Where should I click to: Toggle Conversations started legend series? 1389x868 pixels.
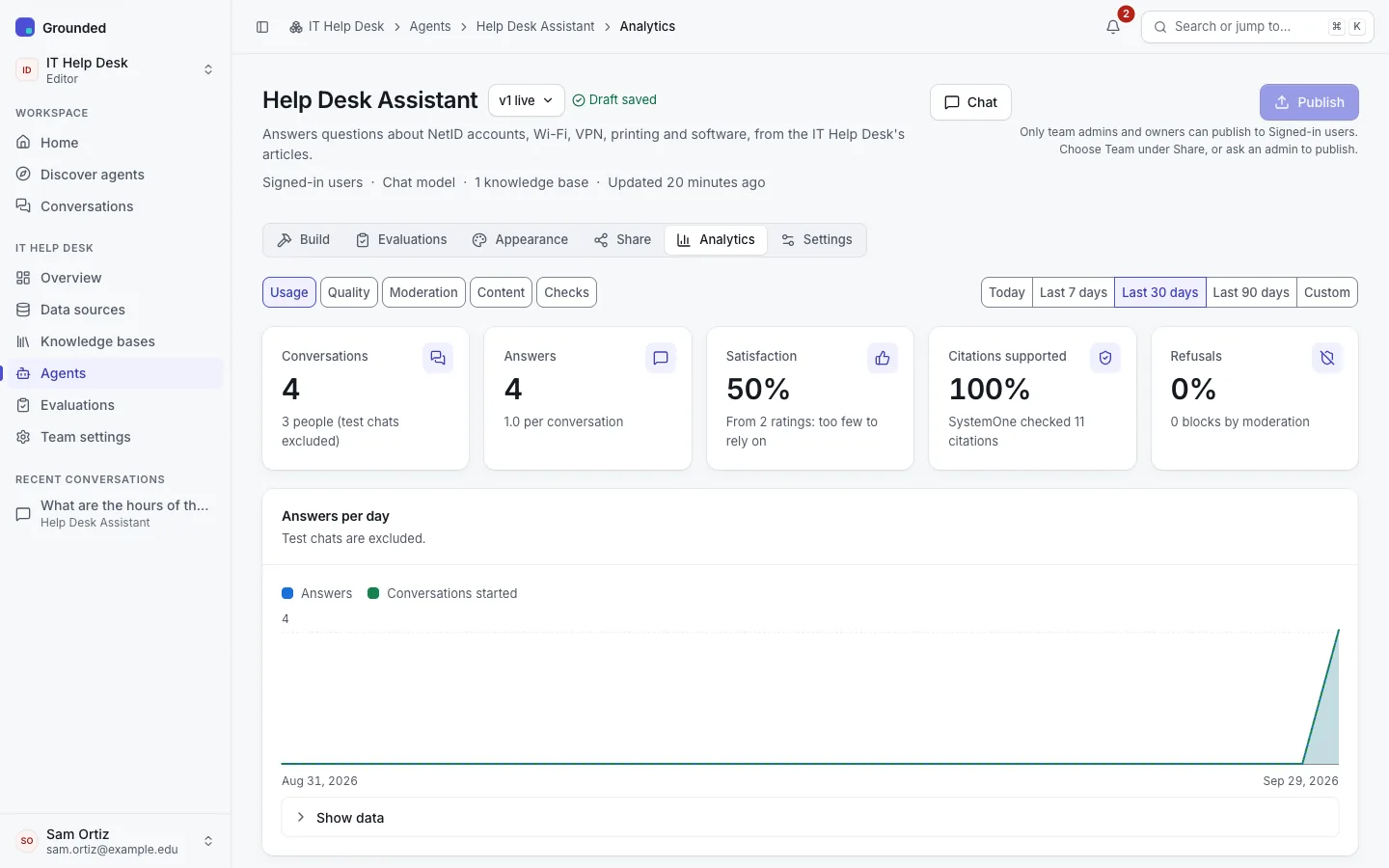(x=443, y=593)
